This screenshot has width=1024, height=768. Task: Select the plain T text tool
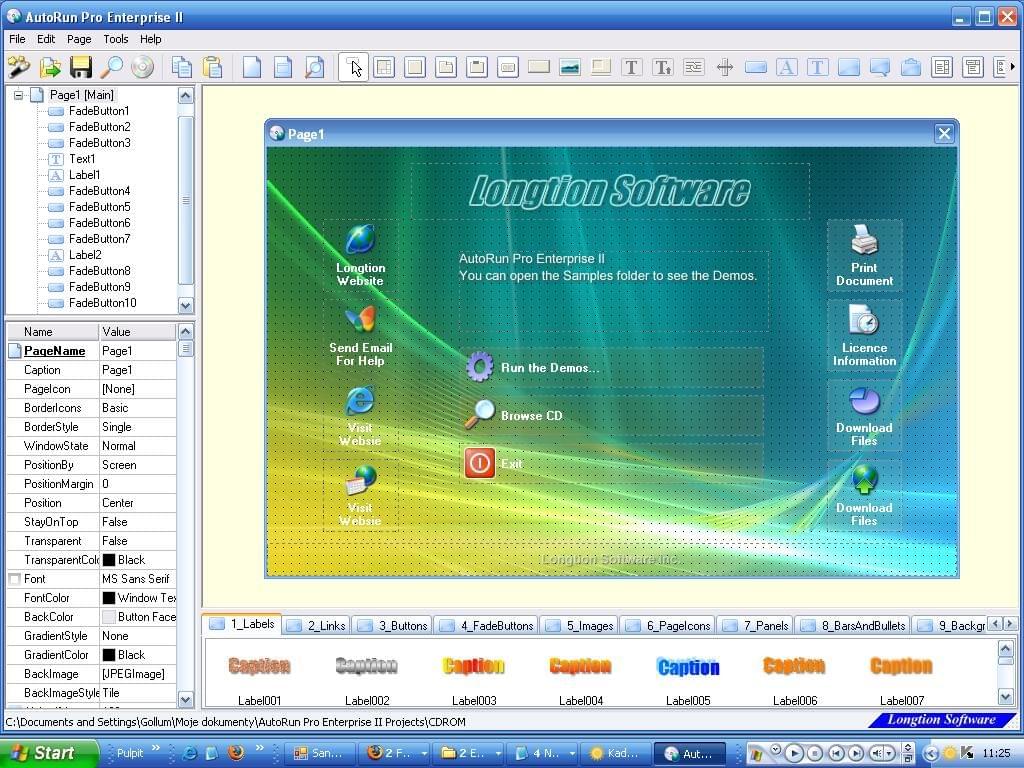coord(632,67)
